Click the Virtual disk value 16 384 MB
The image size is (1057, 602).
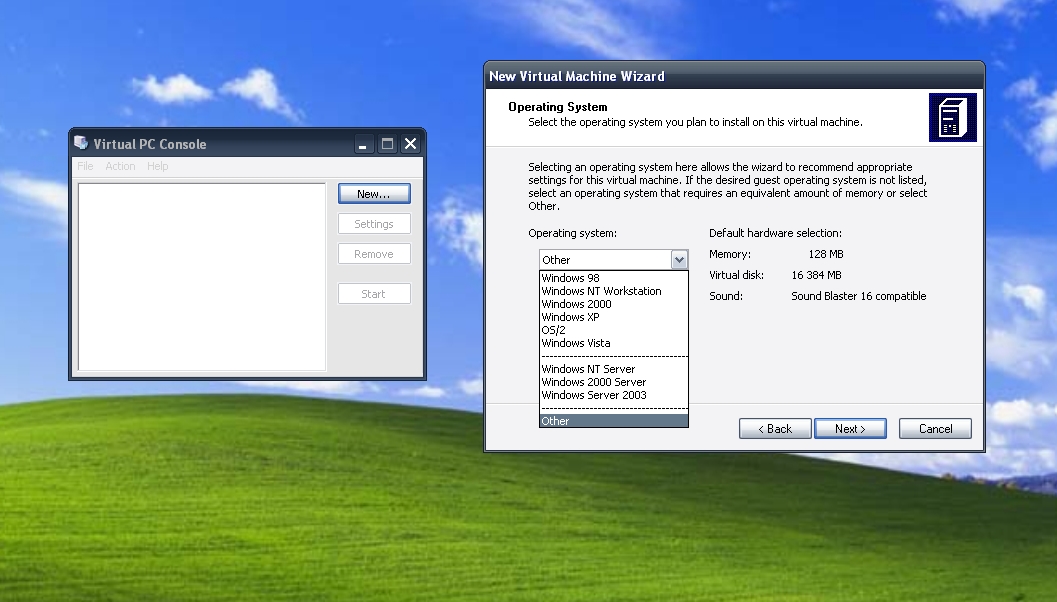coord(816,275)
